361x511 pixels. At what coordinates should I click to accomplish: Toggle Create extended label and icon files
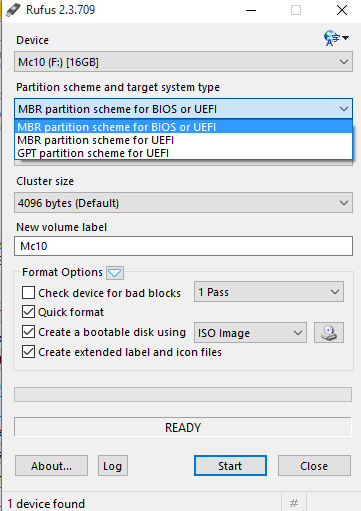(x=28, y=352)
